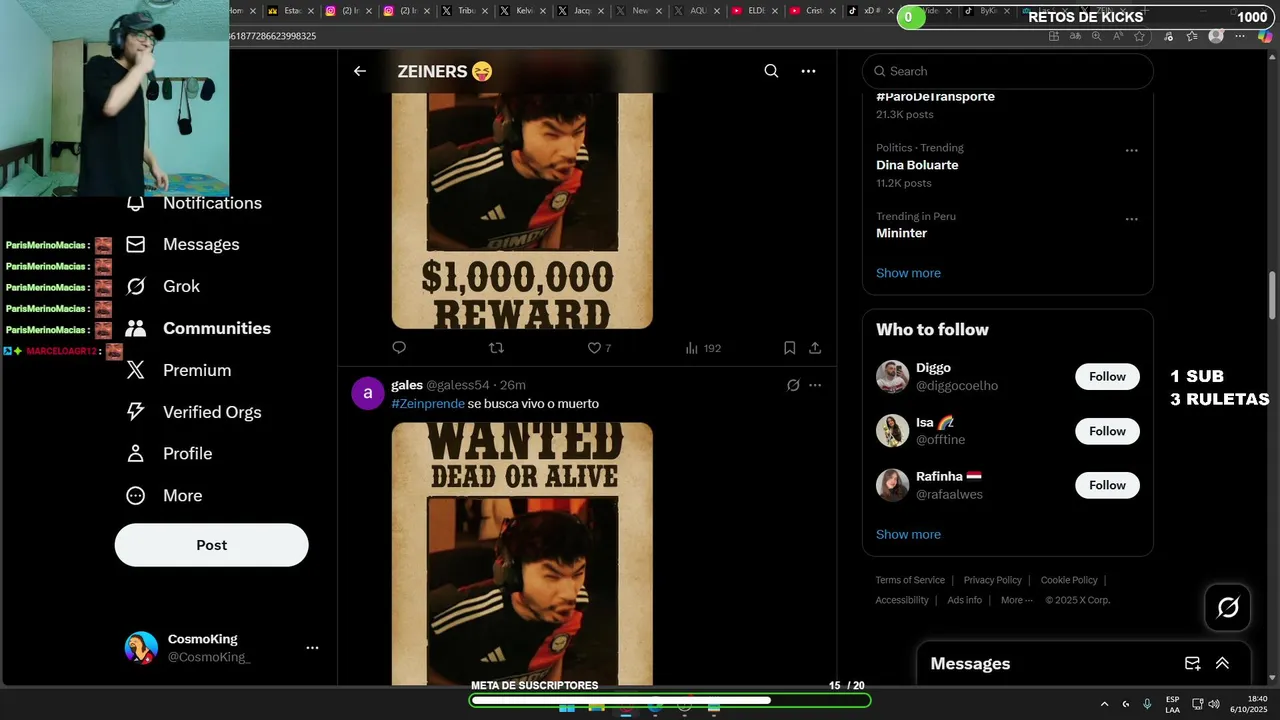Expand the More menu in sidebar
Screen dimensions: 1280x720
[x=164, y=496]
